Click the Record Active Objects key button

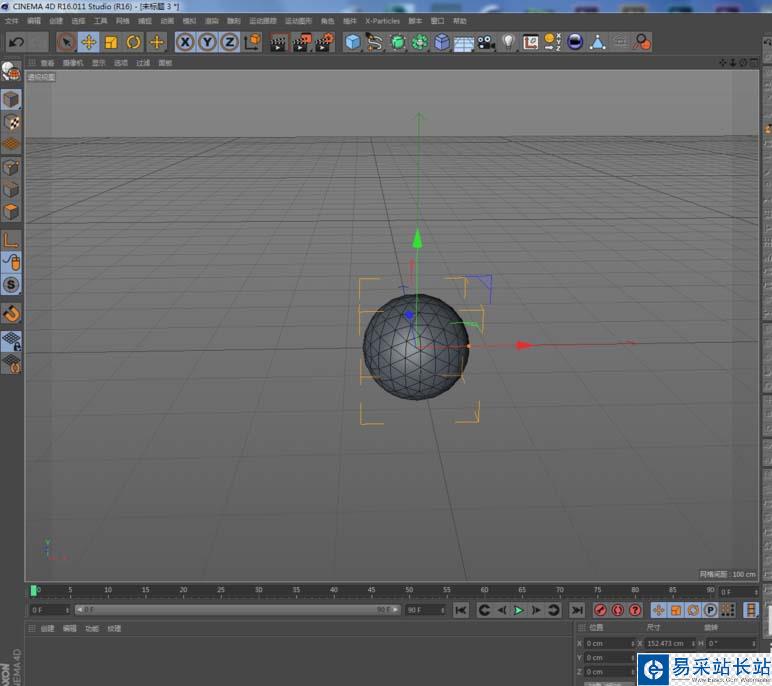[600, 610]
